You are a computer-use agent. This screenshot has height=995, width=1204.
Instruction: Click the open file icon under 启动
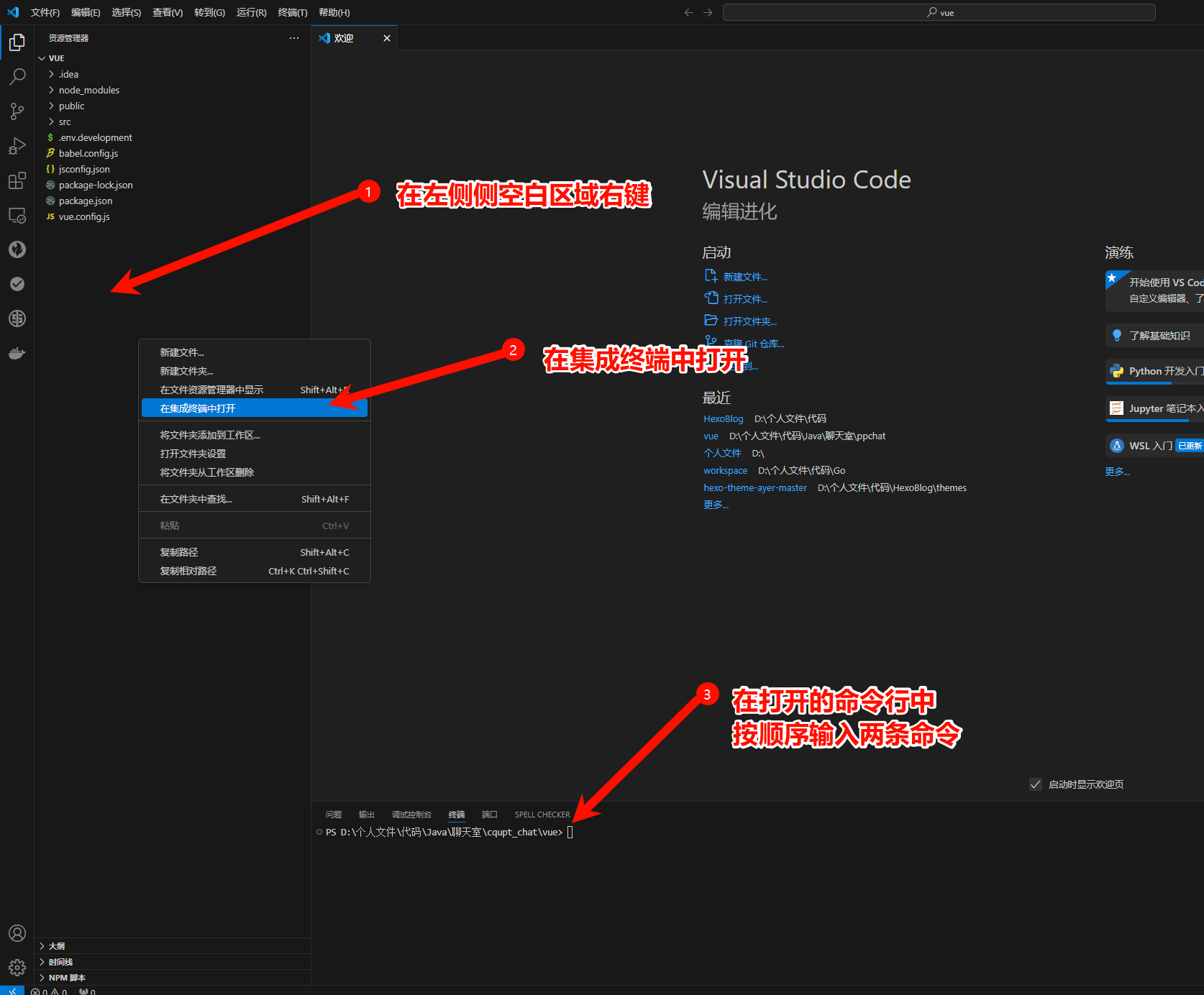tap(711, 298)
